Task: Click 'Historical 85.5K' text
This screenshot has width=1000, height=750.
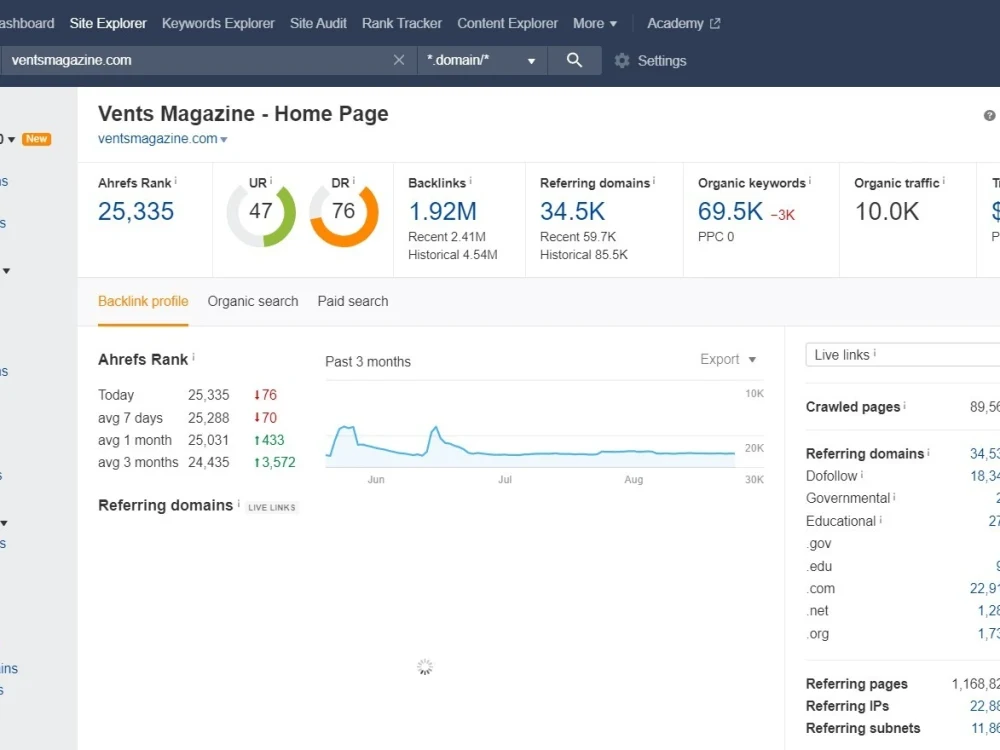Action: tap(584, 254)
